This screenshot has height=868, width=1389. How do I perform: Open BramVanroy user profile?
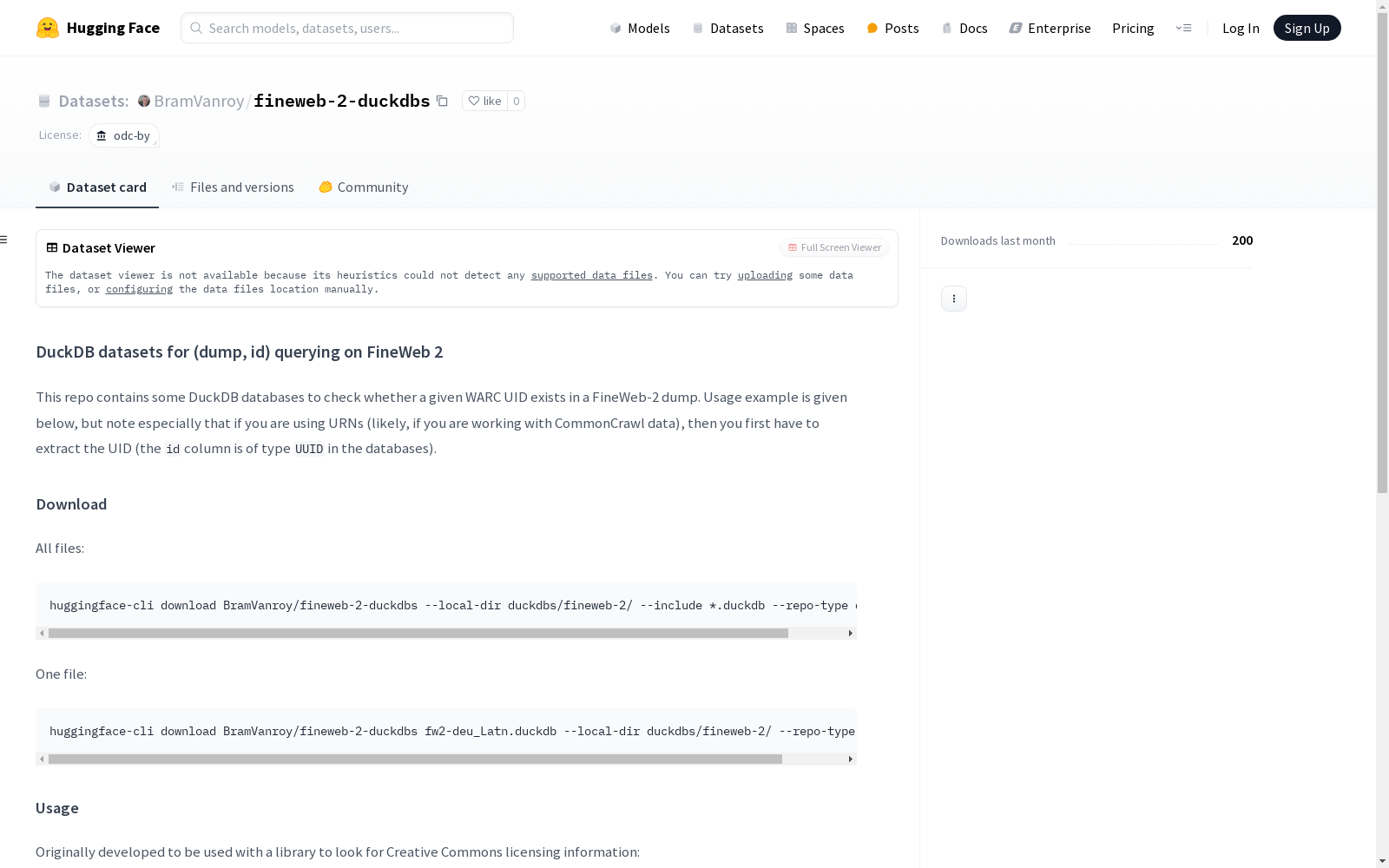199,101
